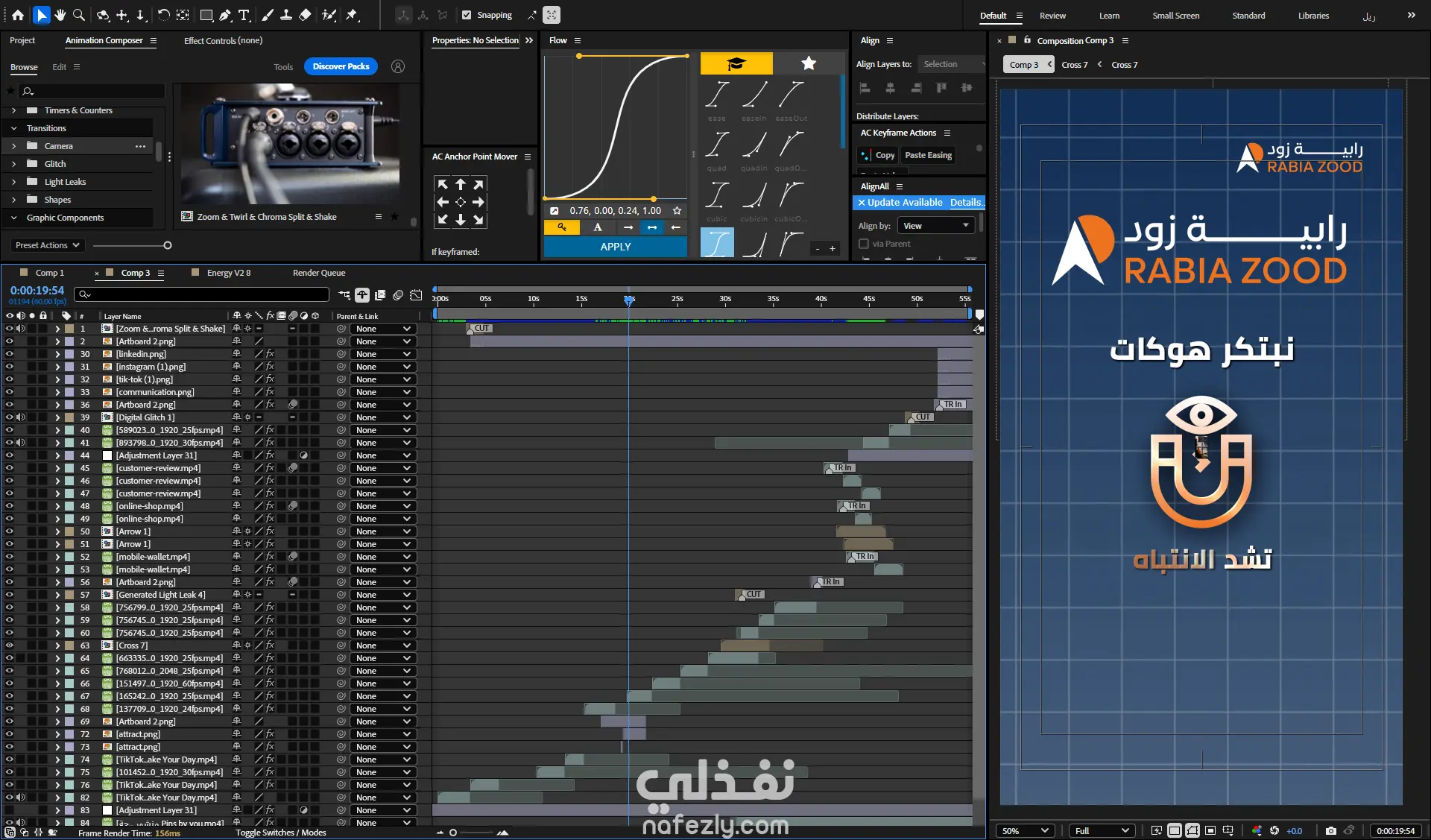Select the Selection (arrow) tool
This screenshot has height=840, width=1431.
[41, 15]
